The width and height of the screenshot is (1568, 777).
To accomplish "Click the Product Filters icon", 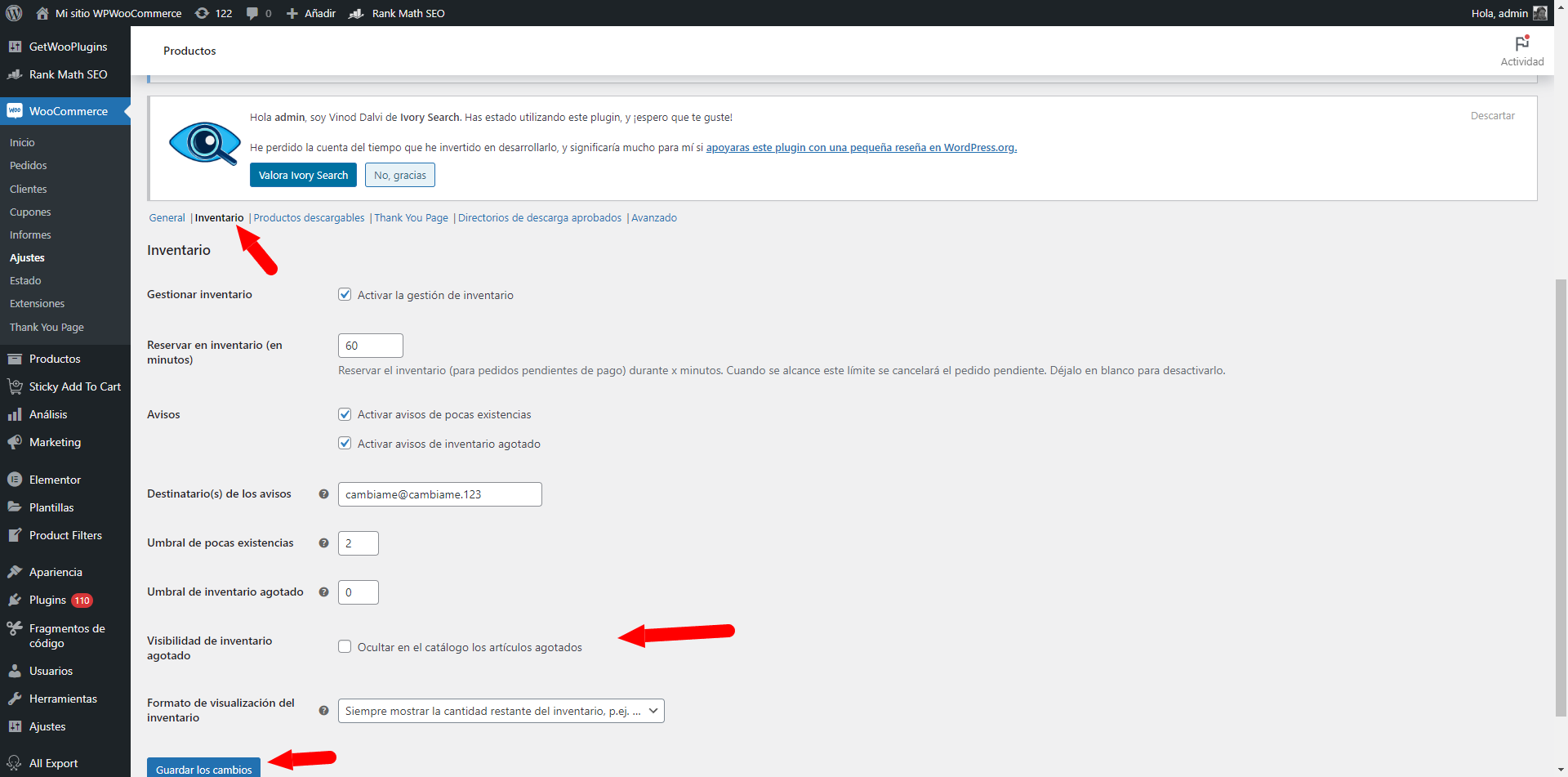I will (x=15, y=535).
